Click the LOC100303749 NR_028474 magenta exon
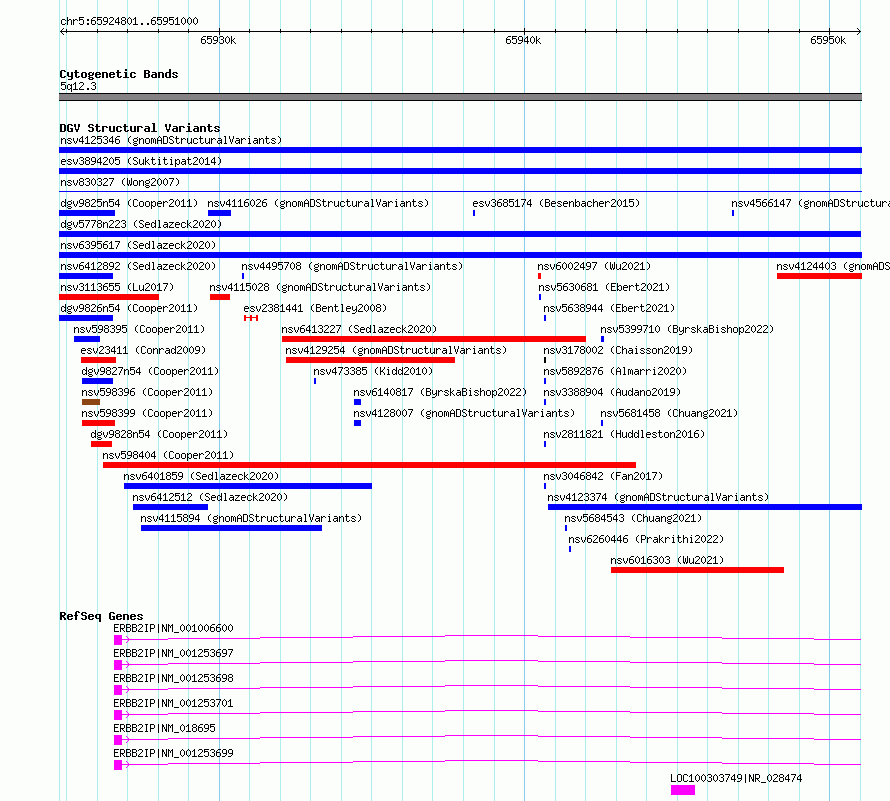 tap(683, 790)
